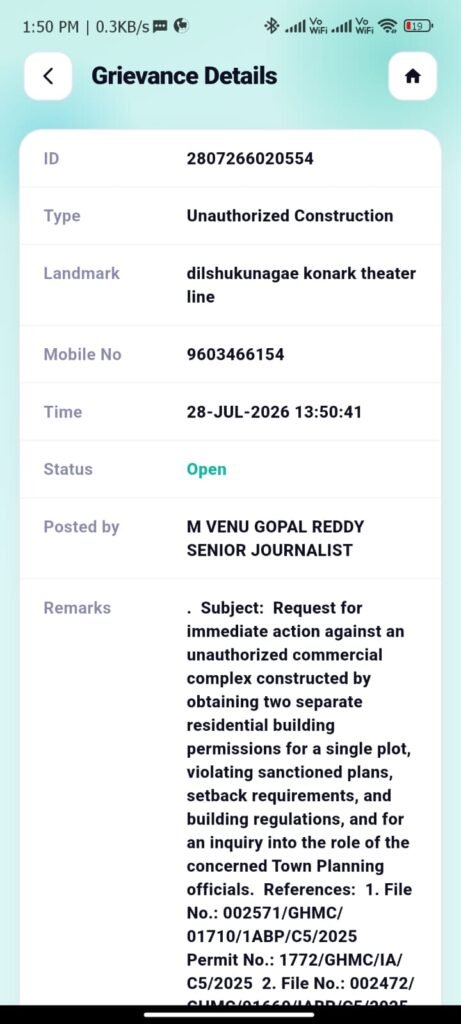Open the home icon button
The width and height of the screenshot is (461, 1024).
point(413,76)
